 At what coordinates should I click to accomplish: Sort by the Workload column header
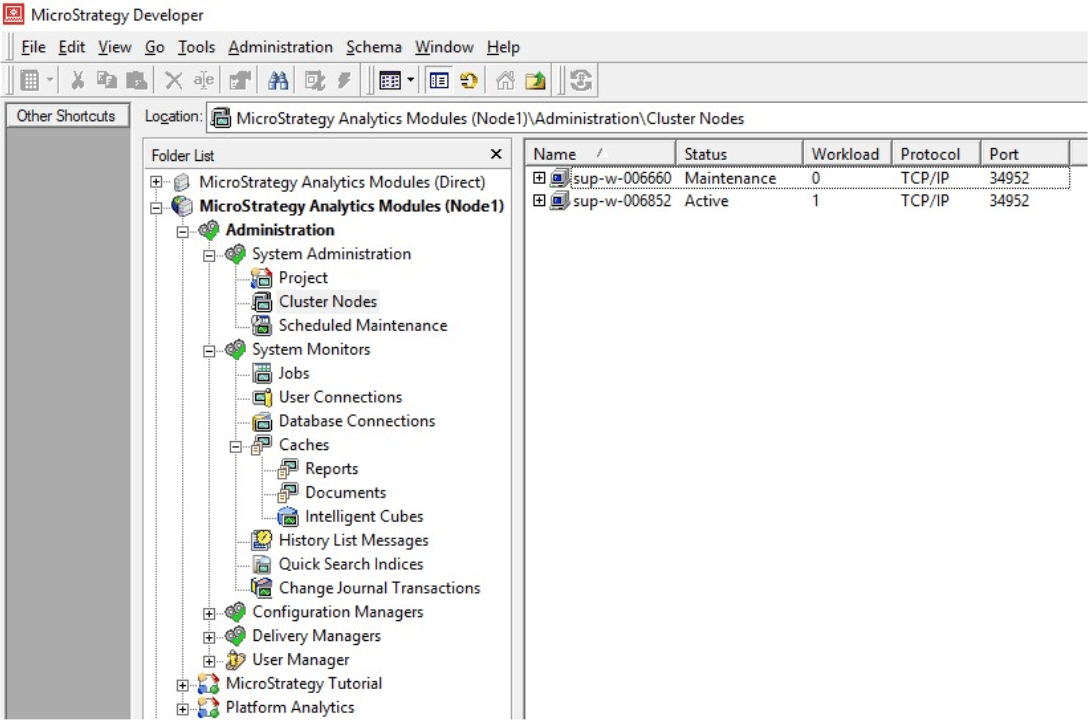(x=847, y=153)
